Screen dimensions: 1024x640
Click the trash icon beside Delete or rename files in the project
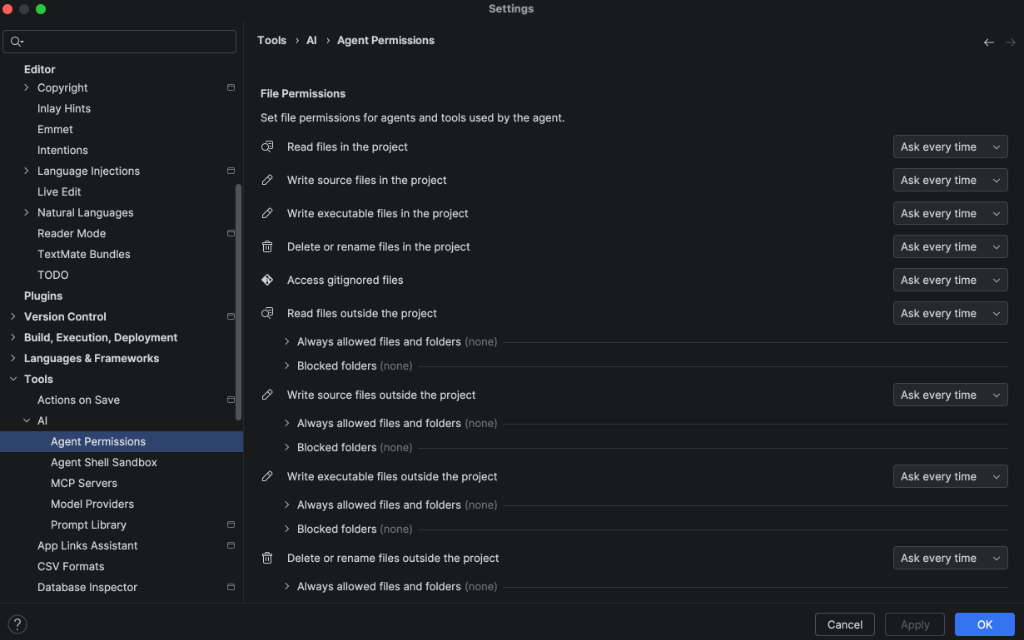point(267,247)
